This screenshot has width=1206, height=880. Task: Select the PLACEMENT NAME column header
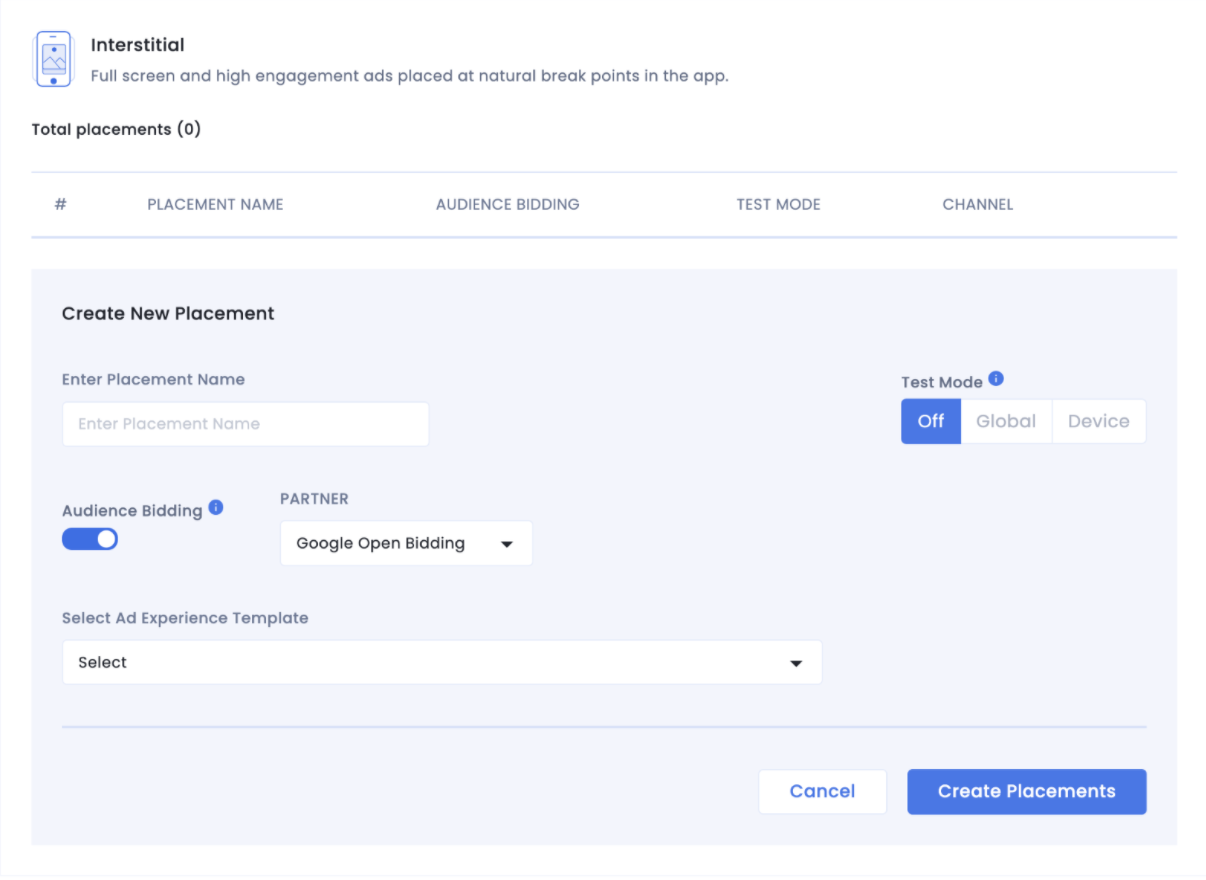pyautogui.click(x=215, y=204)
